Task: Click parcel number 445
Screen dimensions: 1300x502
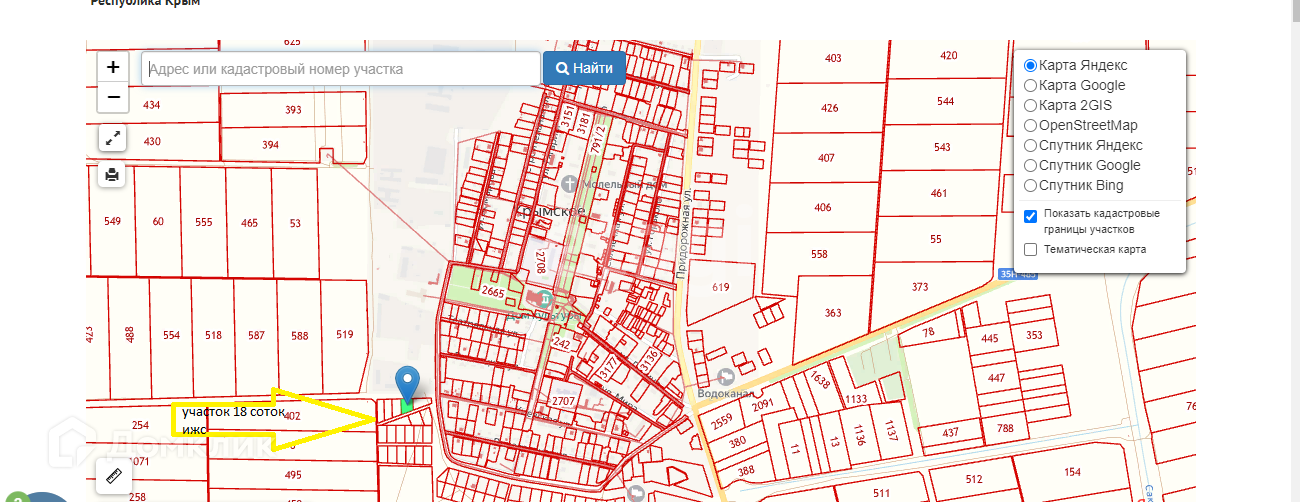Action: pos(990,339)
